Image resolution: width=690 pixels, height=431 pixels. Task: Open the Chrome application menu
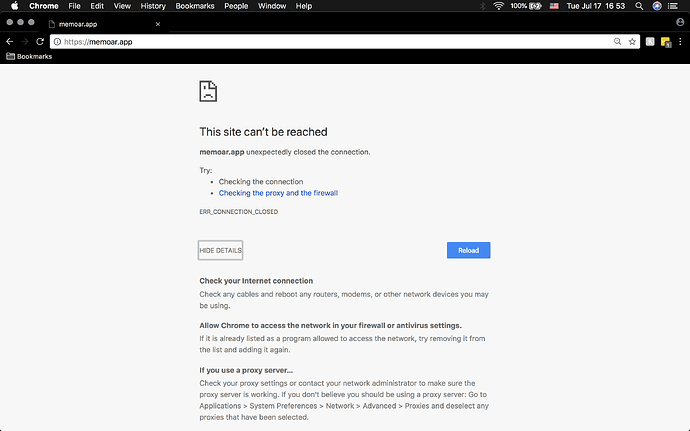(x=44, y=6)
